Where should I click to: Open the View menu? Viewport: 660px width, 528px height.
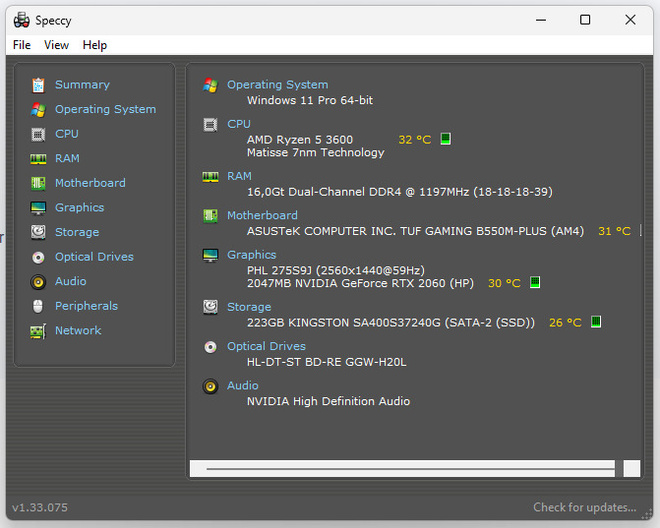pos(56,45)
